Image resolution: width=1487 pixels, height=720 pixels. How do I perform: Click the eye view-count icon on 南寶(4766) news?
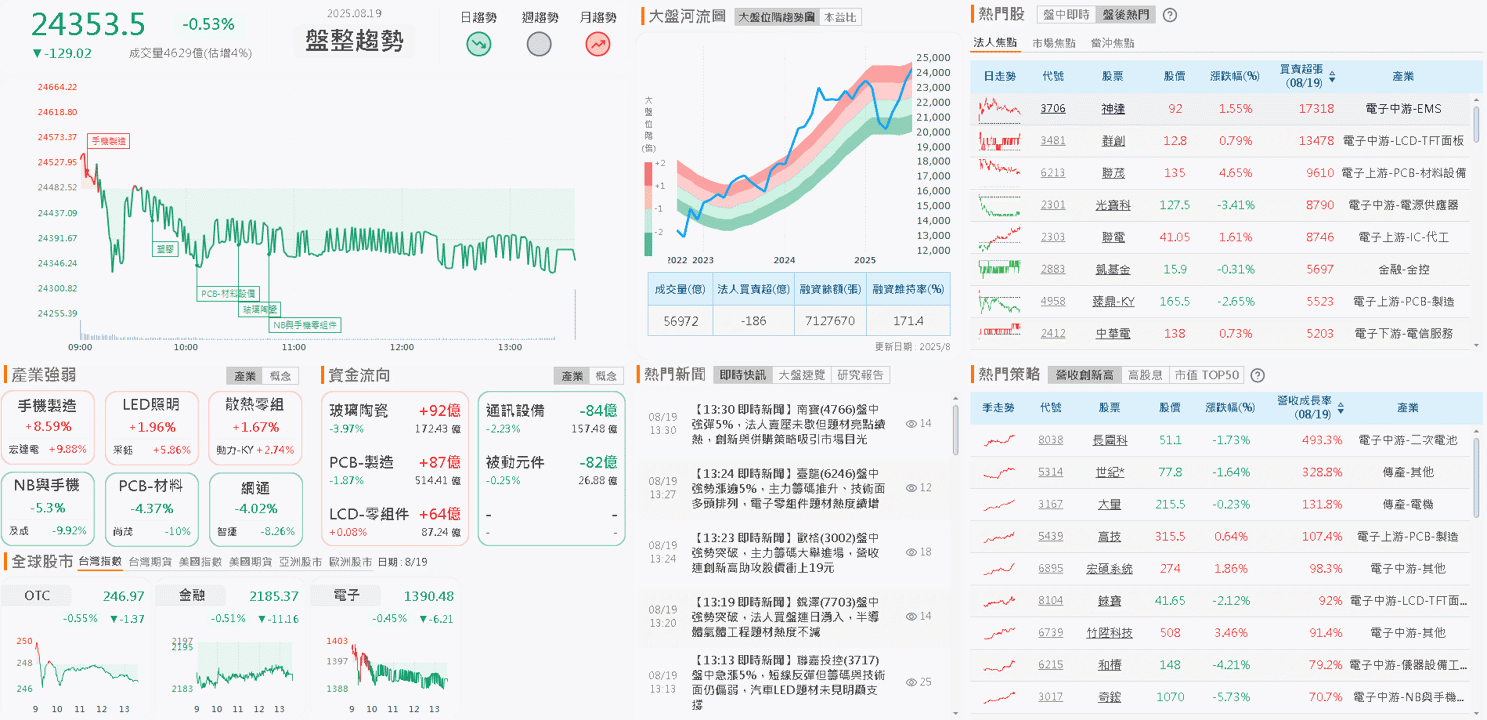(x=911, y=424)
